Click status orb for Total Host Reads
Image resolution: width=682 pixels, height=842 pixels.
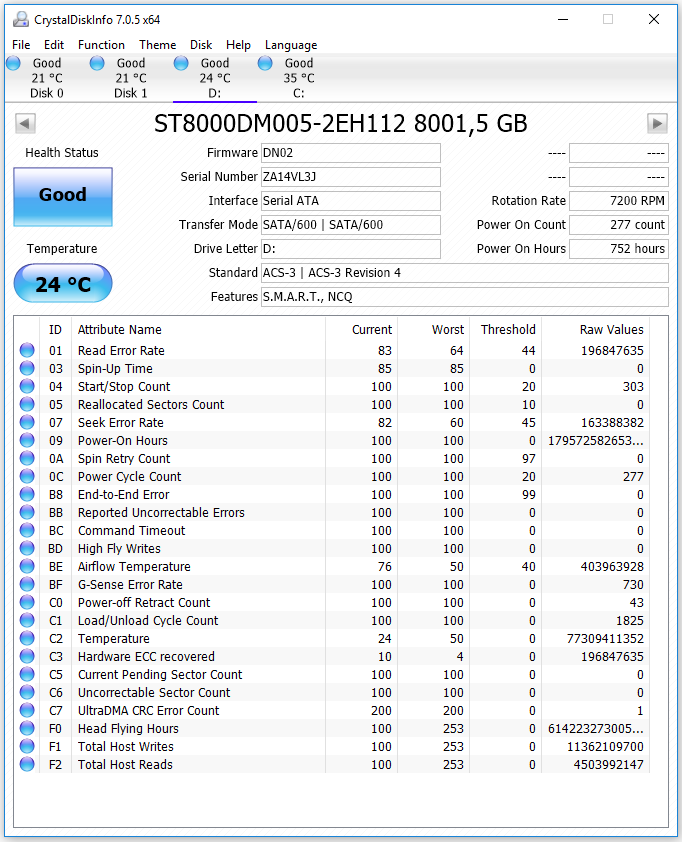[x=27, y=764]
